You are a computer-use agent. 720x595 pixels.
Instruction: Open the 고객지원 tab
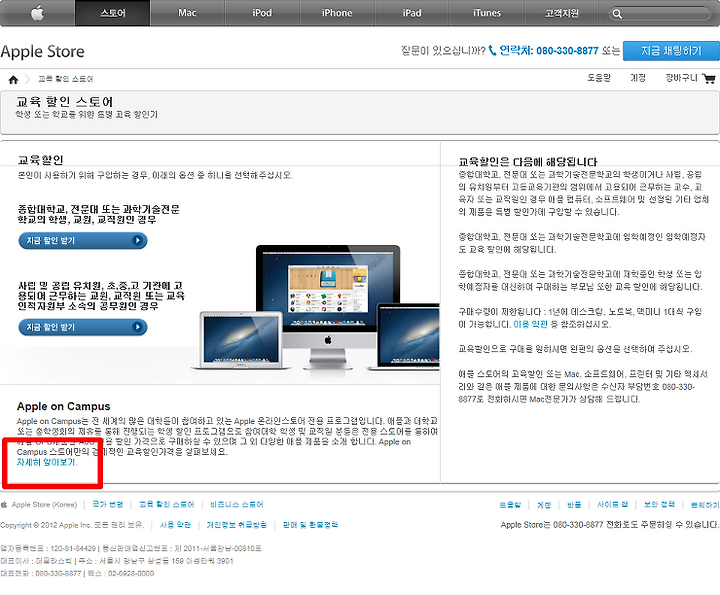tap(562, 13)
